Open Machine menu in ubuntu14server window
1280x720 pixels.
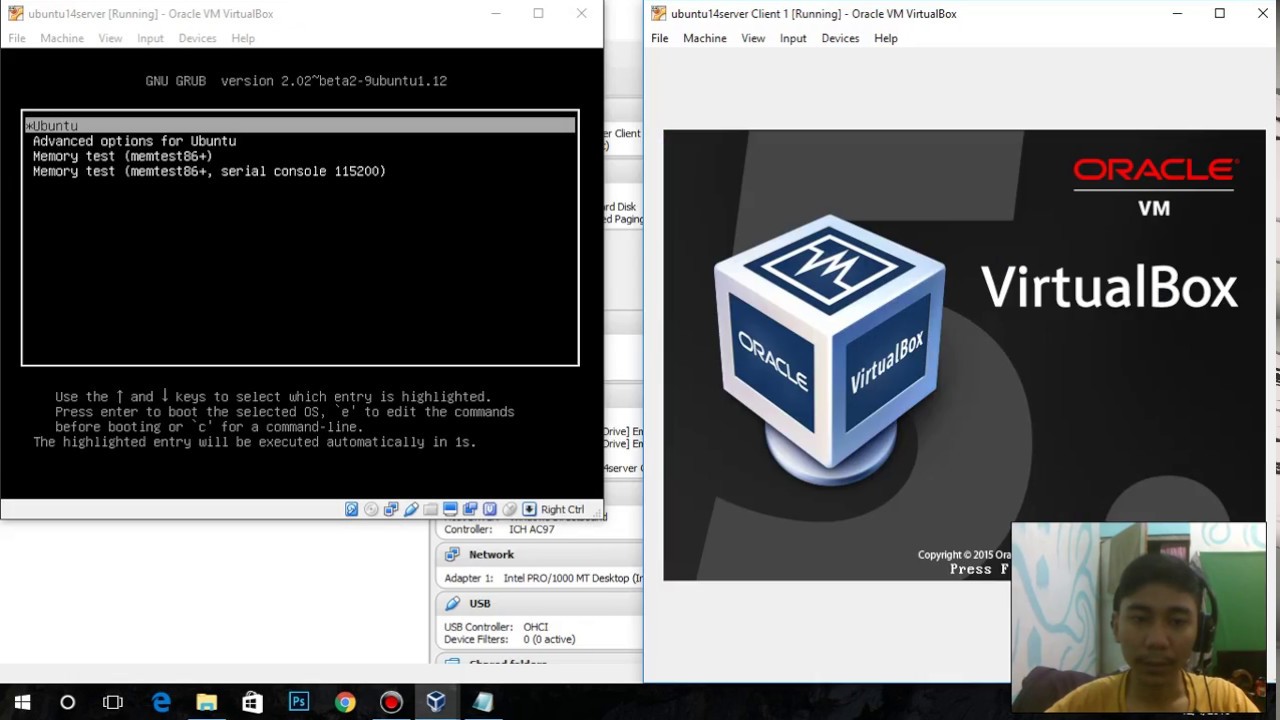click(x=62, y=38)
